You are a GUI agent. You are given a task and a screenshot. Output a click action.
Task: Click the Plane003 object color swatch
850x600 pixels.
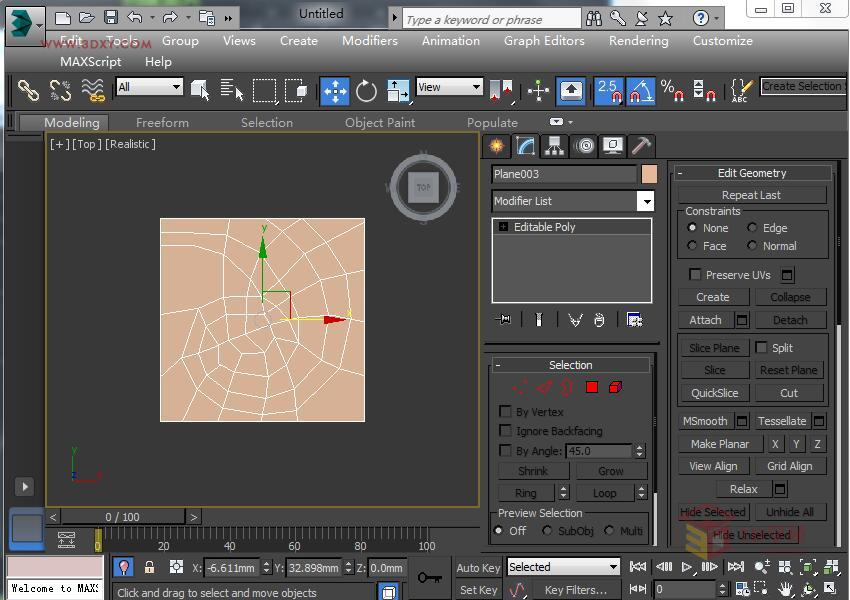click(649, 175)
